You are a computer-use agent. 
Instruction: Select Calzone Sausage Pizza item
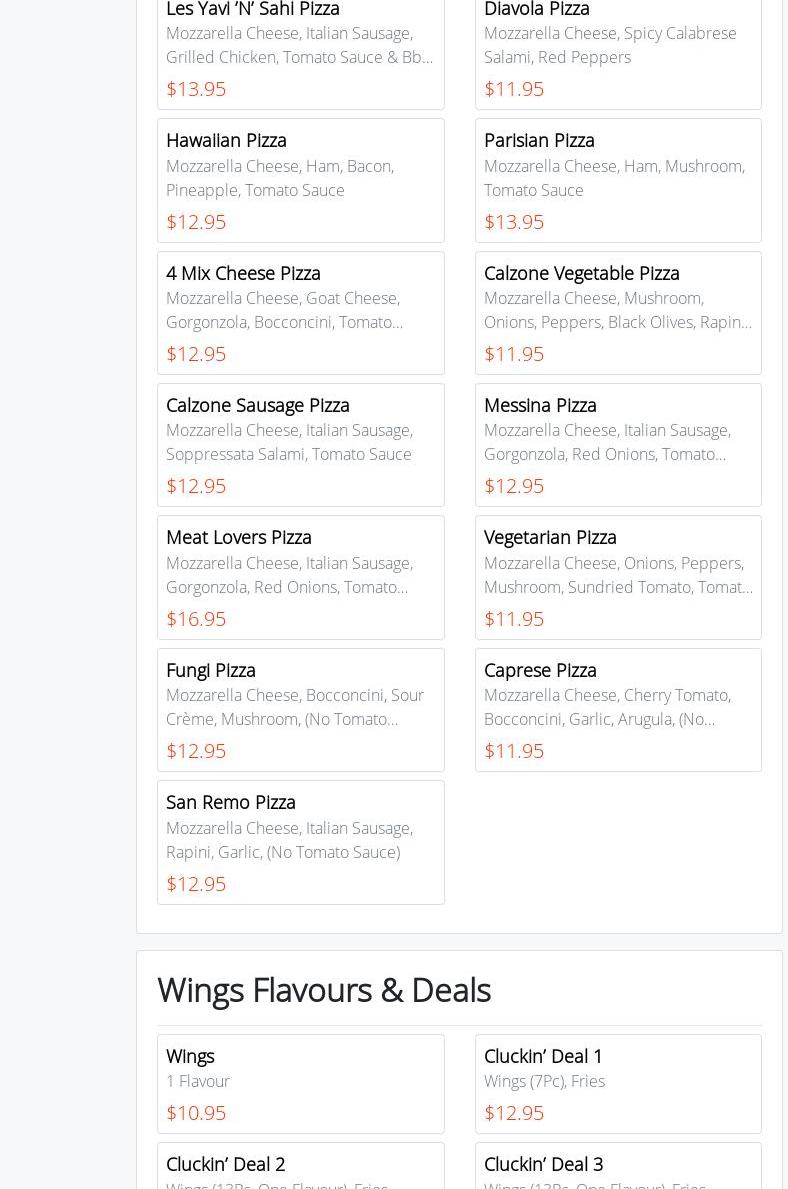(300, 444)
